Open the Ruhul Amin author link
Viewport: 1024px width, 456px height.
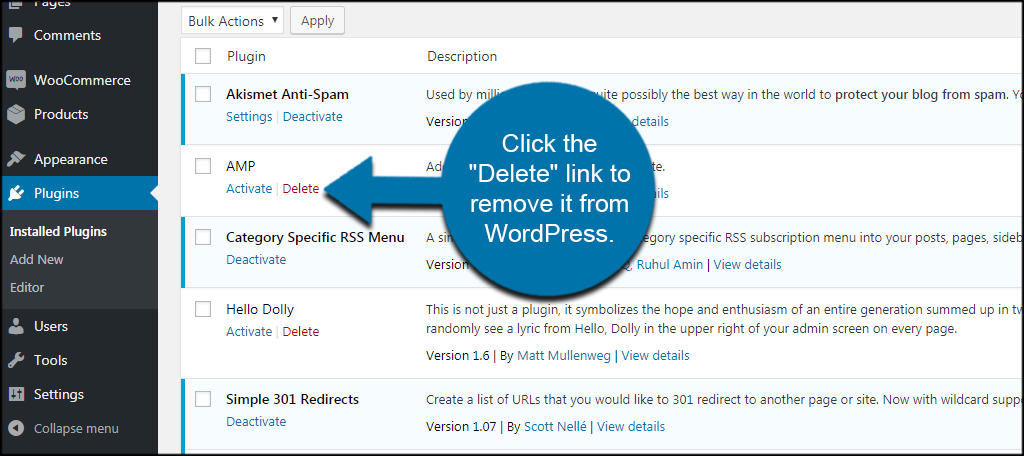point(669,265)
